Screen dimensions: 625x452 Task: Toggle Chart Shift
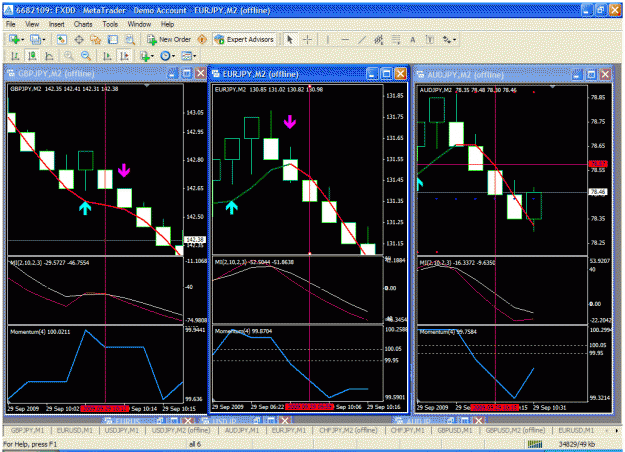(x=124, y=56)
